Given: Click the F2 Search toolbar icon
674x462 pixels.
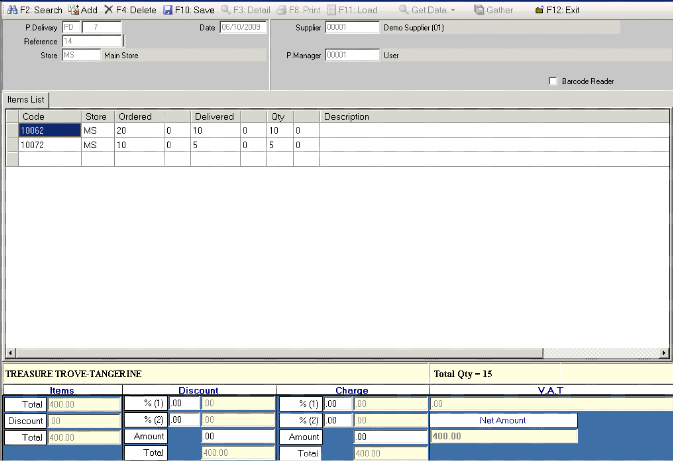Looking at the screenshot, I should pyautogui.click(x=11, y=9).
